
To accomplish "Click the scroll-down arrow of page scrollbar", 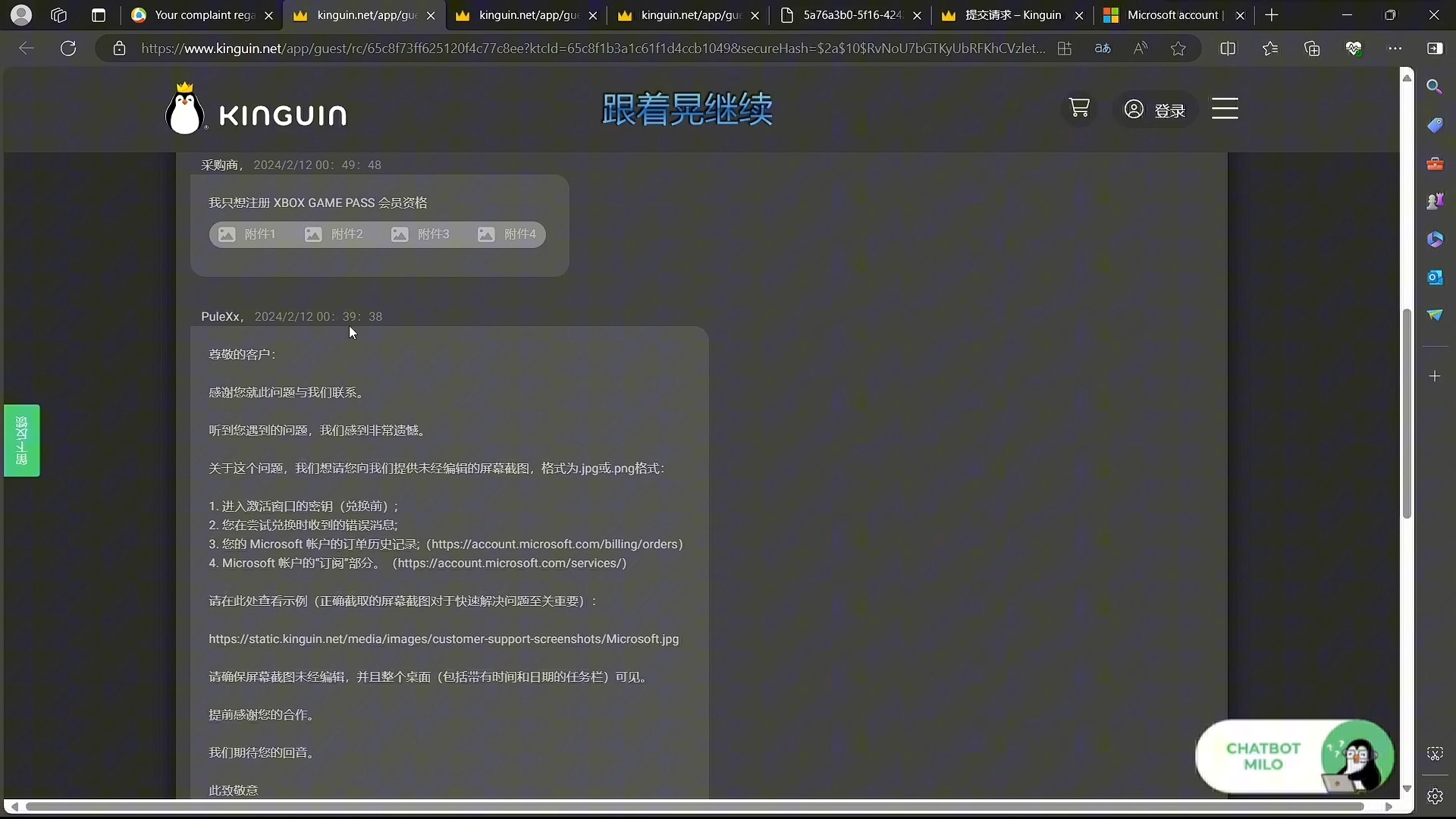I will [x=1407, y=789].
